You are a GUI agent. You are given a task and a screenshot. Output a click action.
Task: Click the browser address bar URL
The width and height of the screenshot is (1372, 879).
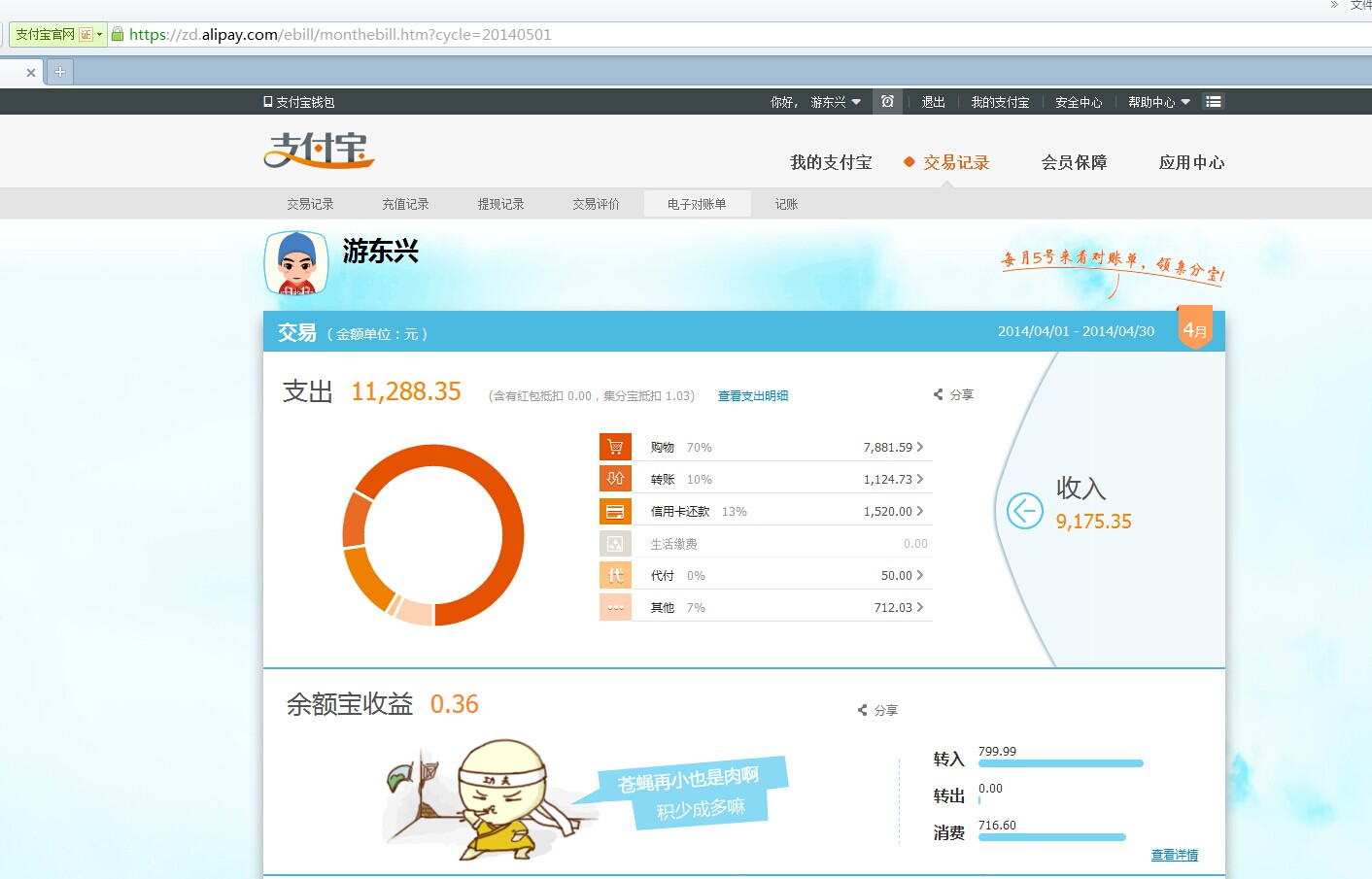click(x=340, y=34)
